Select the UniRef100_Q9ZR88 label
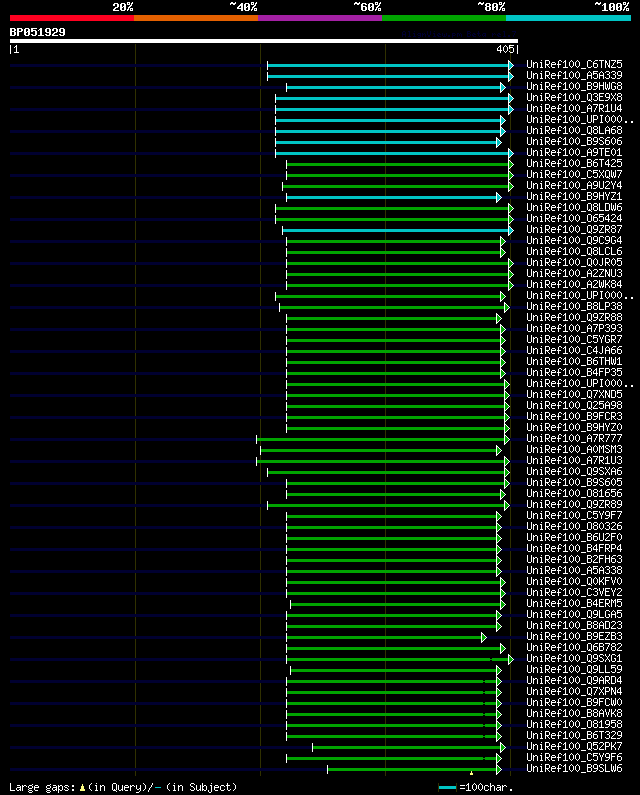The image size is (640, 795). tap(574, 317)
